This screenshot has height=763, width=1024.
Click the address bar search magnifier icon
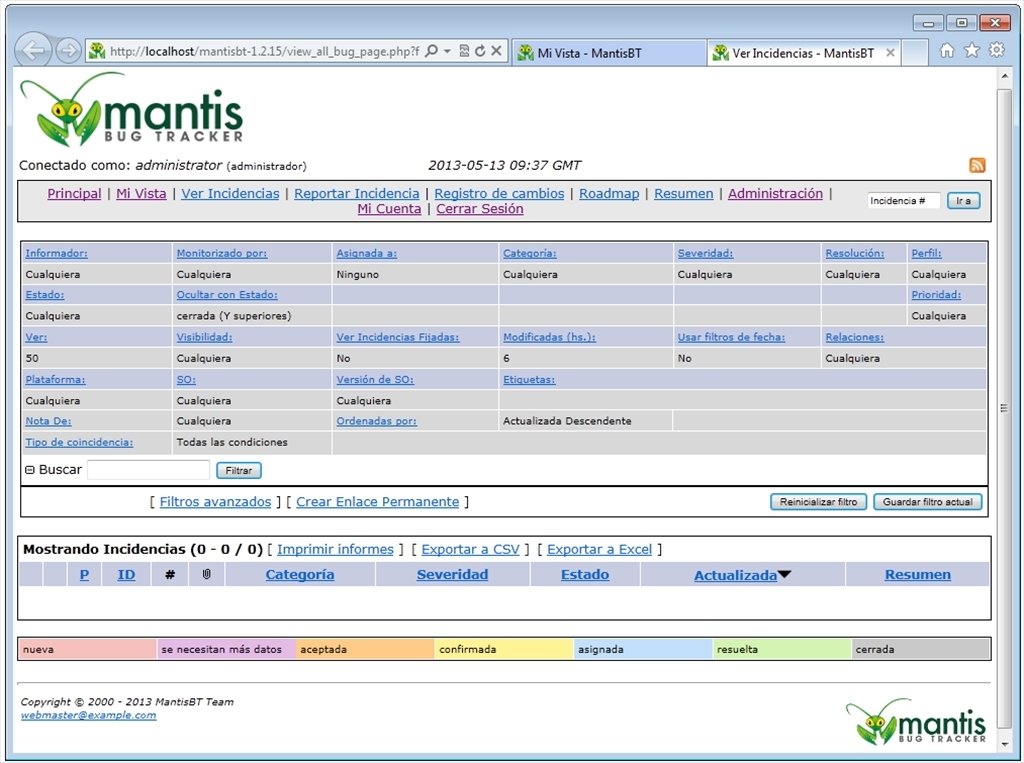(431, 51)
